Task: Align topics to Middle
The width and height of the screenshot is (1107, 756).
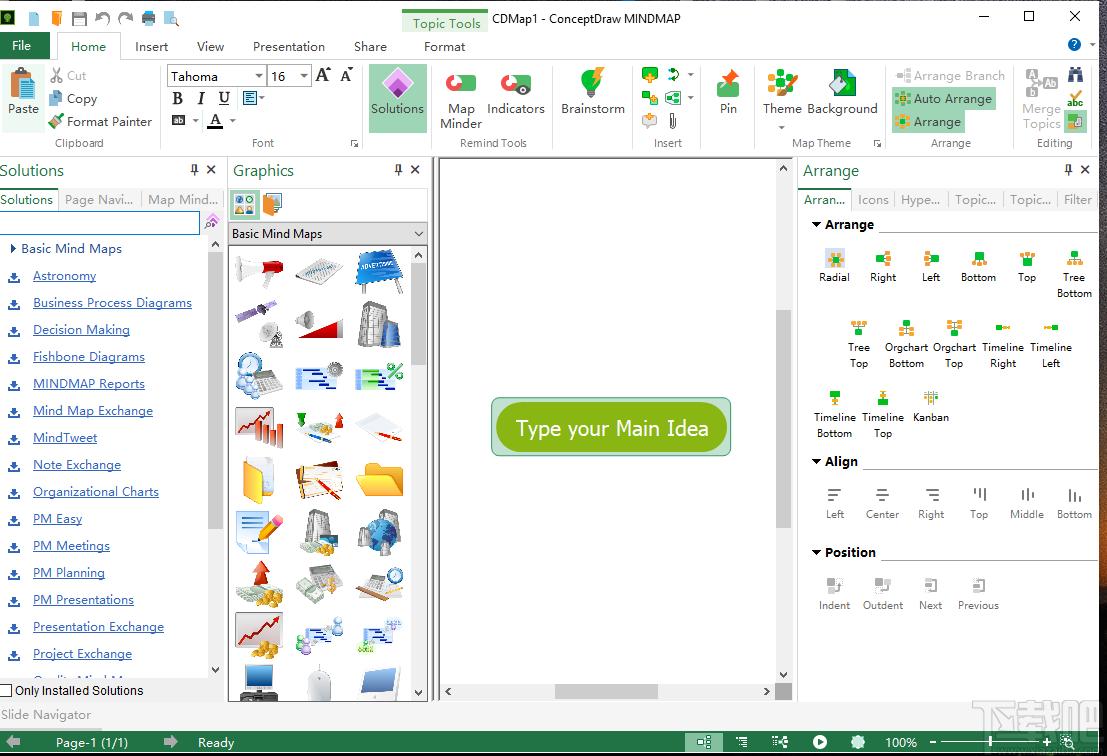Action: coord(1027,503)
